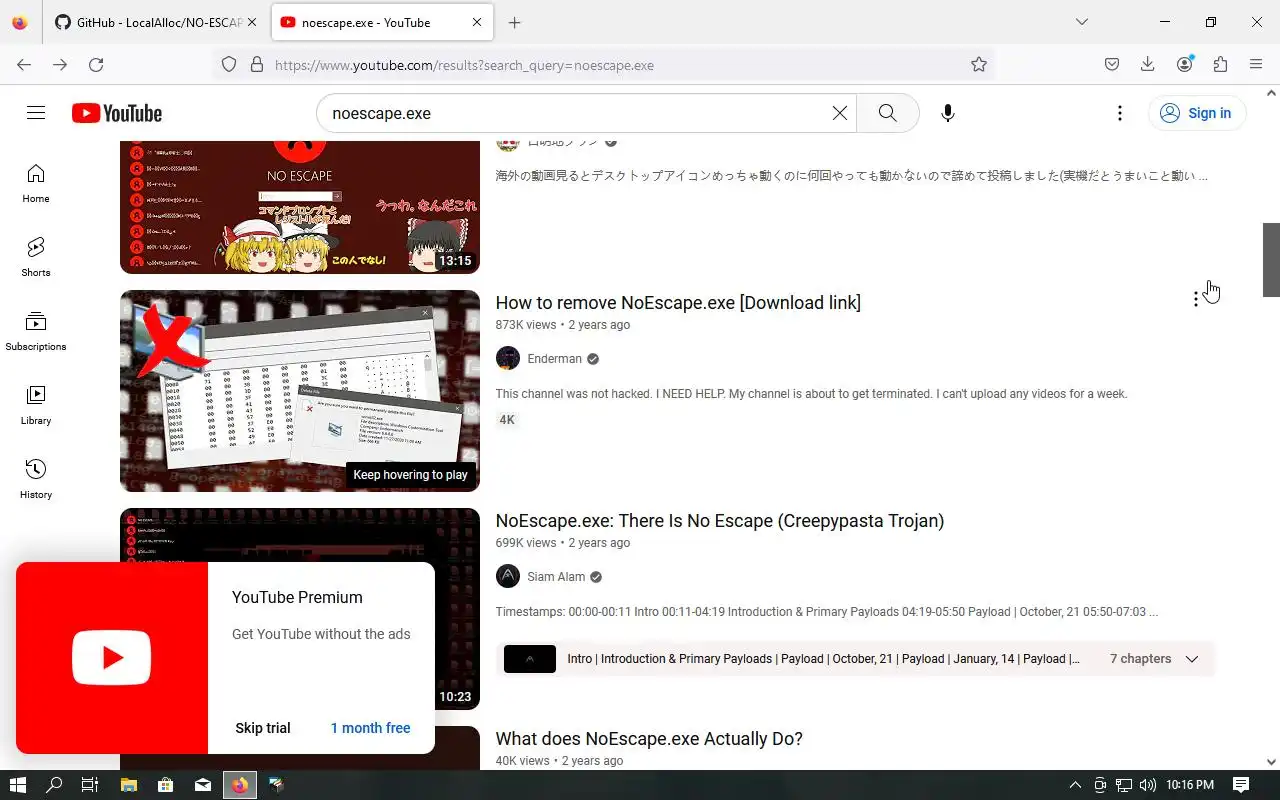This screenshot has width=1280, height=800.
Task: Click 1 month free offer
Action: pyautogui.click(x=370, y=728)
